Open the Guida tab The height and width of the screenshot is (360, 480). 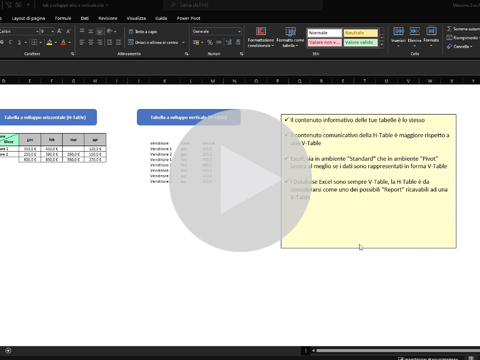point(161,18)
